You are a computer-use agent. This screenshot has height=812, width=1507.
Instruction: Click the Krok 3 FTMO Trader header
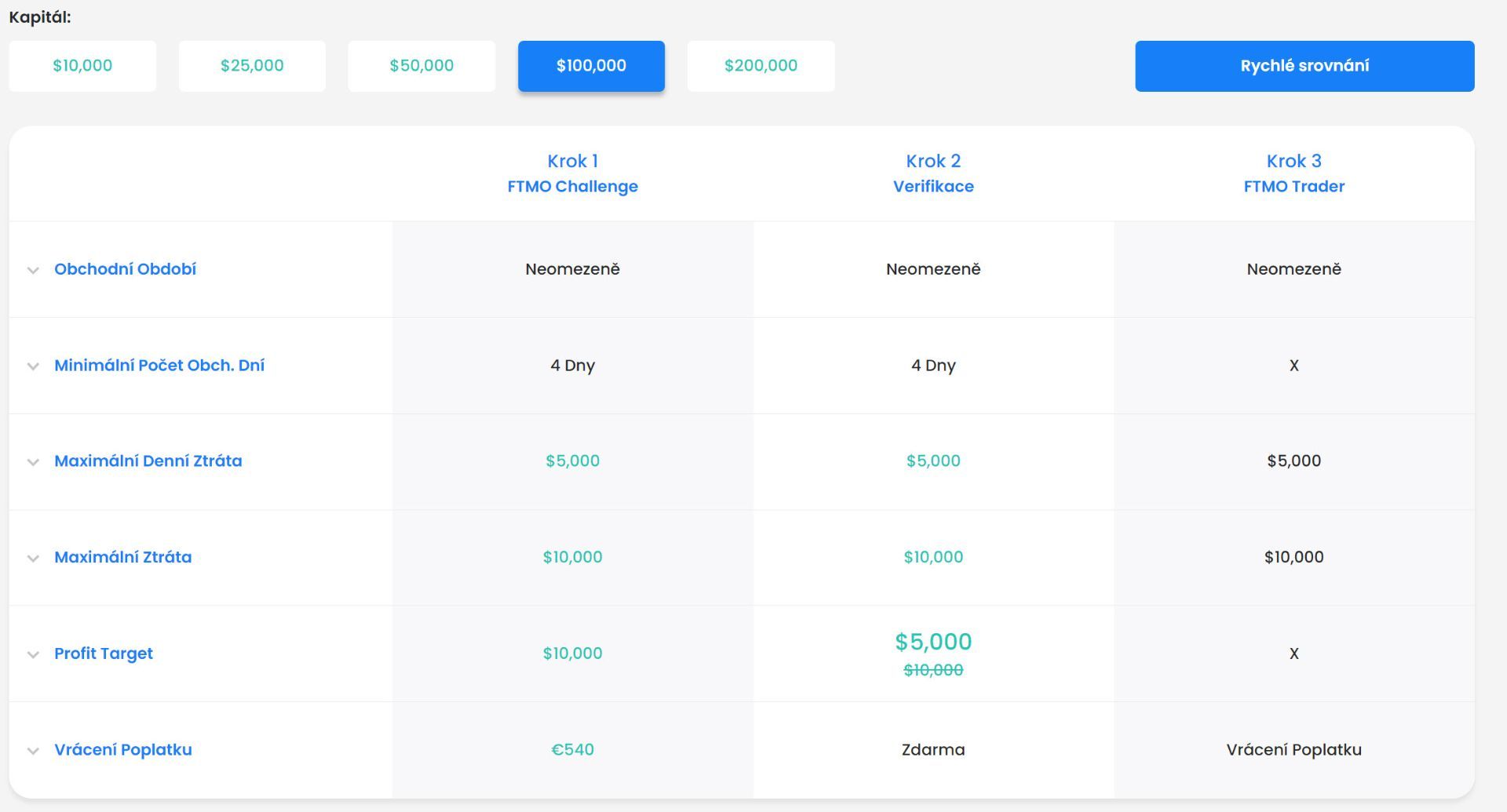coord(1294,173)
